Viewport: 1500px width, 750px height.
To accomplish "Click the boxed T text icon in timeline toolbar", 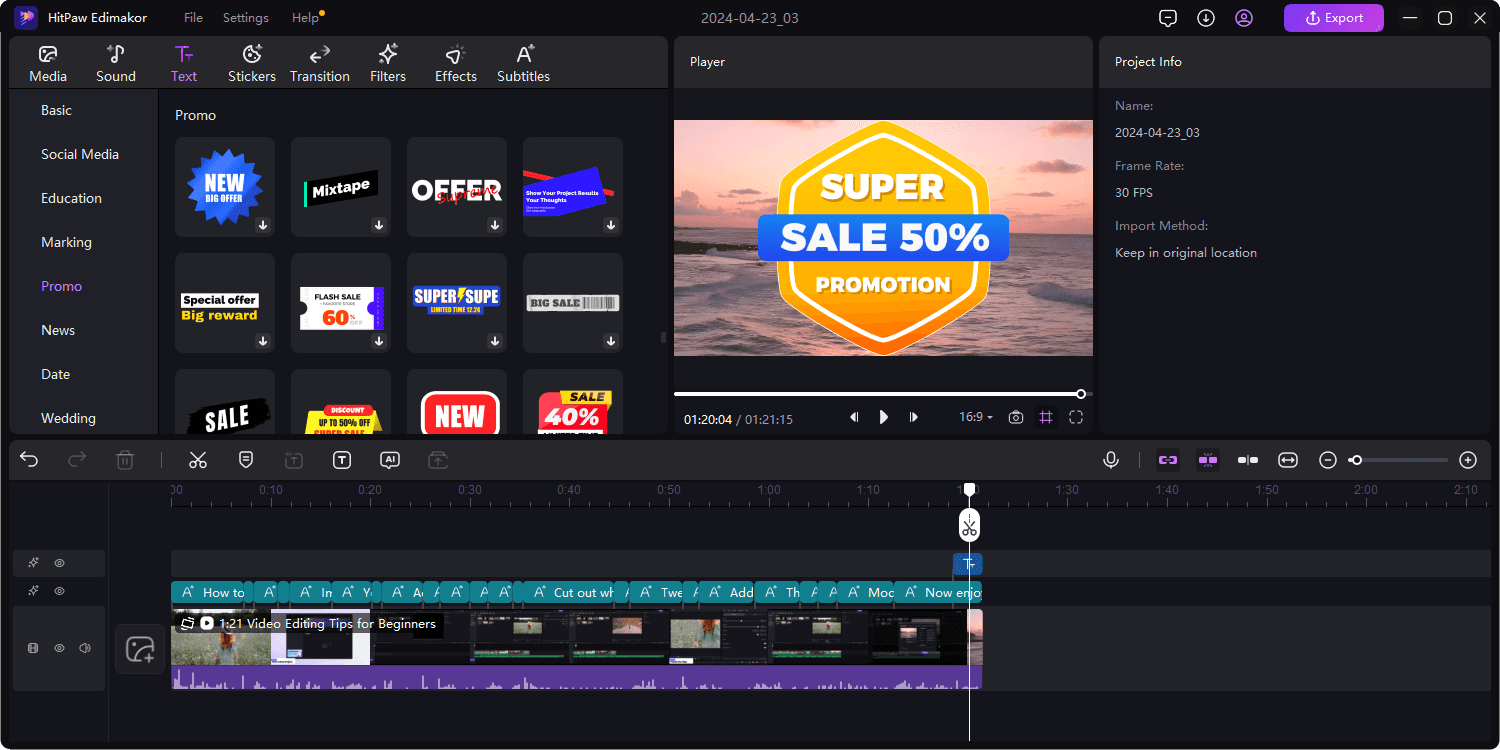I will [342, 460].
